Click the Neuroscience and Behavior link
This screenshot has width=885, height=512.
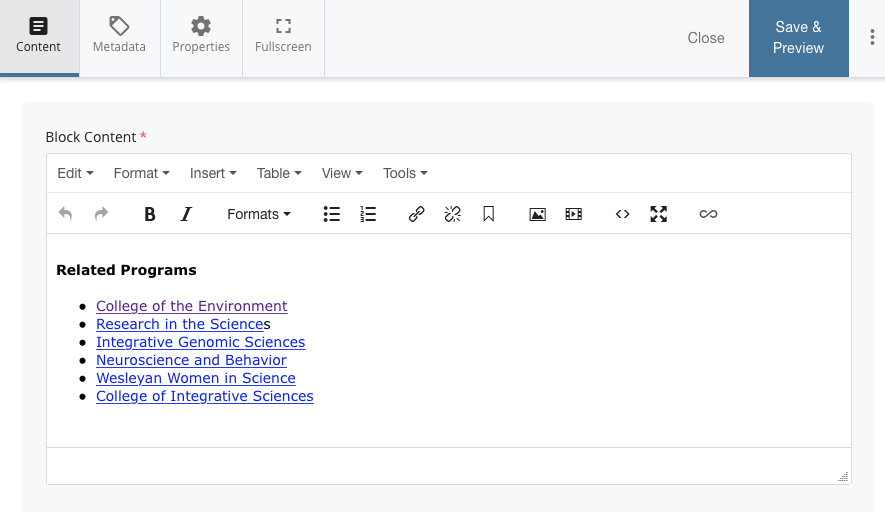(191, 360)
